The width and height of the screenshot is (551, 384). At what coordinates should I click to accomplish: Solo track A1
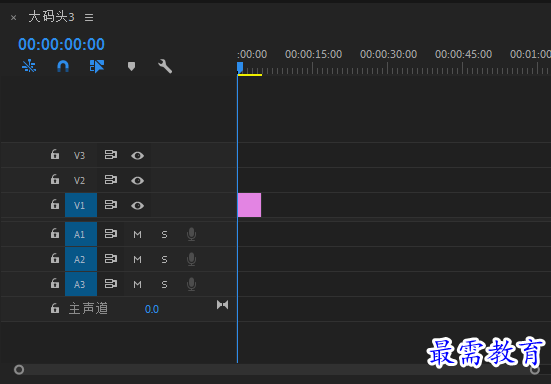pos(164,234)
